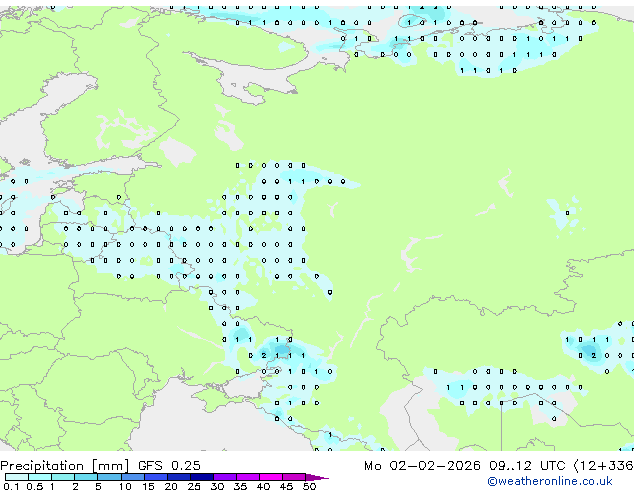
Task: Click the forecast date 'Mo 02-02-2026'
Action: [422, 466]
